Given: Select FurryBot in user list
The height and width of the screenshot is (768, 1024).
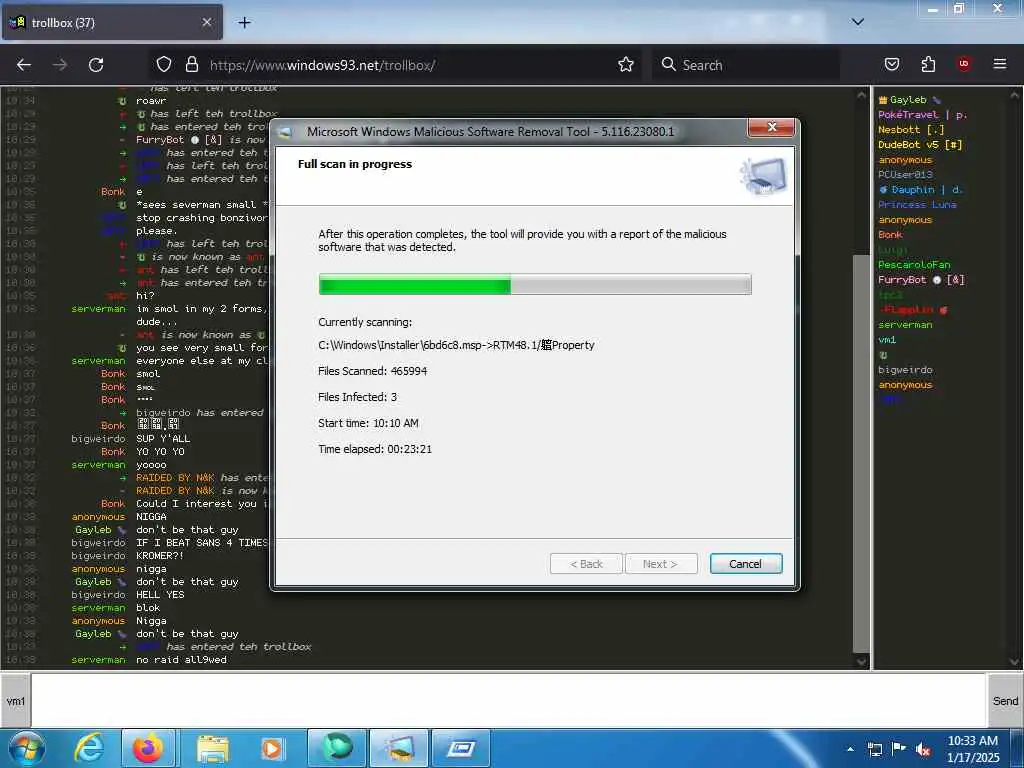Looking at the screenshot, I should click(x=921, y=280).
